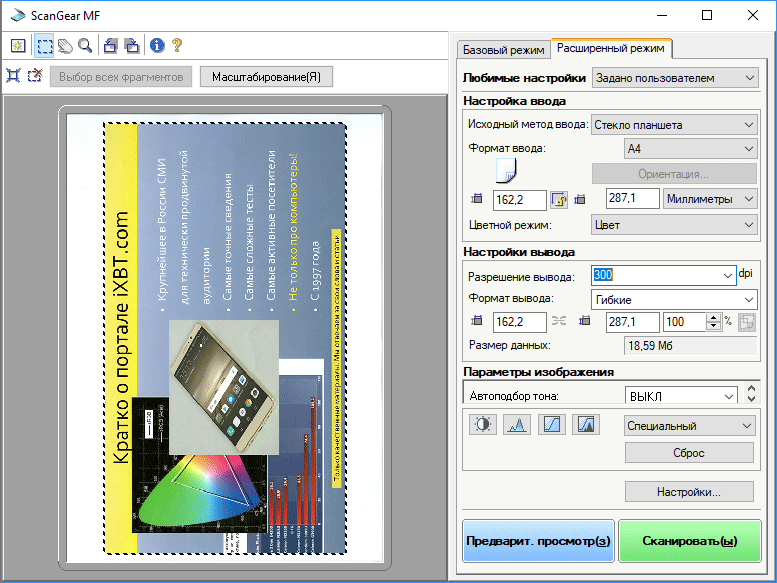The width and height of the screenshot is (777, 583).
Task: Toggle the aspect ratio lock icon
Action: (559, 200)
